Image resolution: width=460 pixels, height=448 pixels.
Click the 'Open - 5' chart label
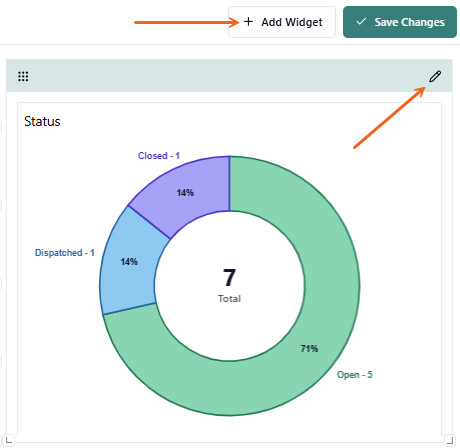pos(355,375)
